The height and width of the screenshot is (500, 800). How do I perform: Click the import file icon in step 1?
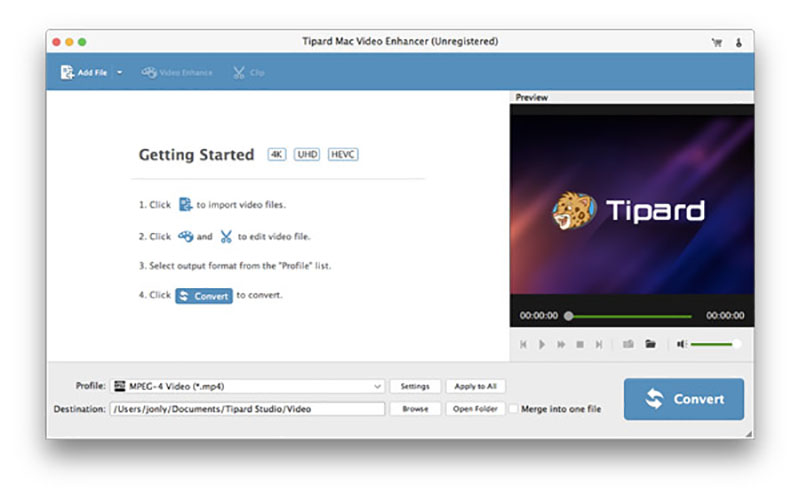tap(185, 205)
